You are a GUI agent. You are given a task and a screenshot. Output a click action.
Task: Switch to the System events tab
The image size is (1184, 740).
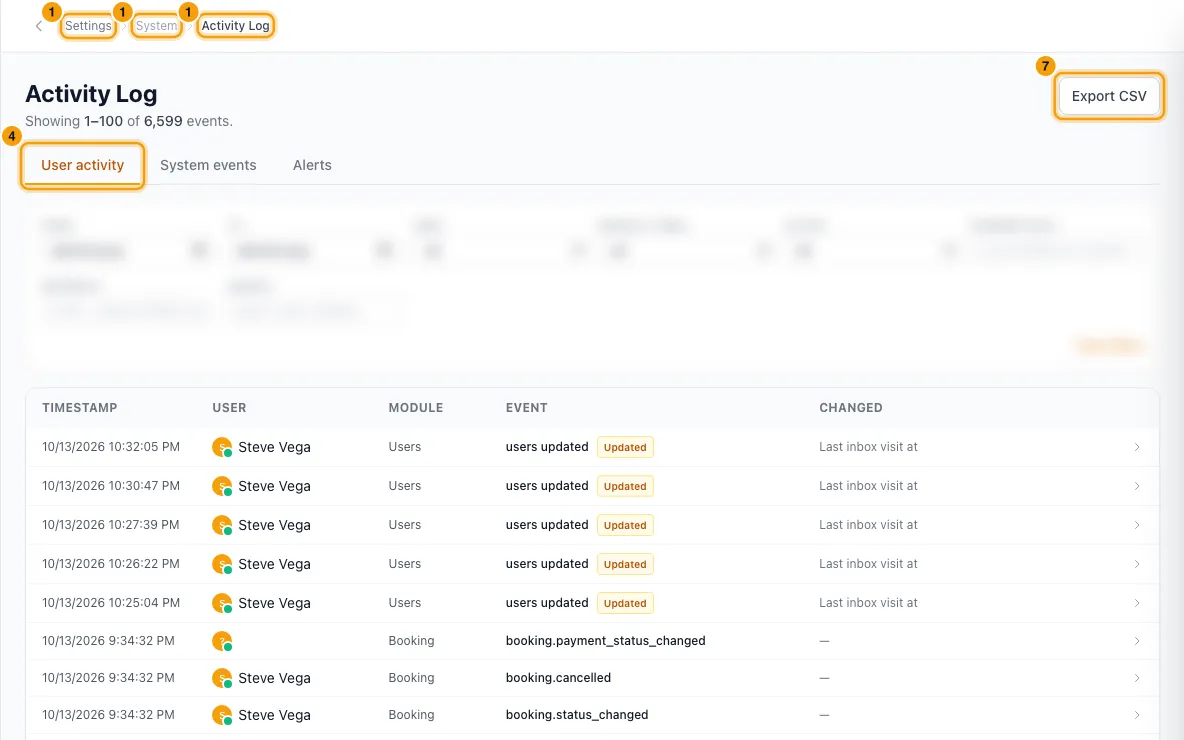(208, 165)
